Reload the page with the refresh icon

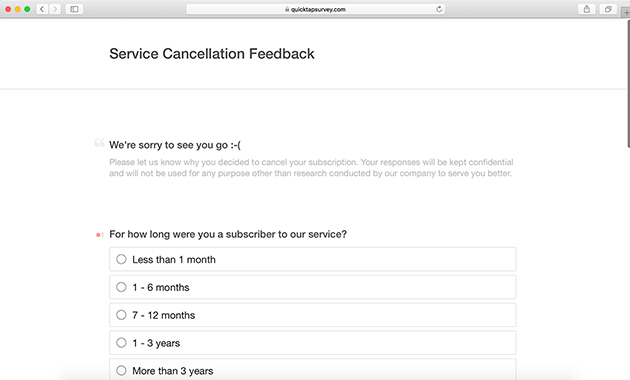[x=439, y=9]
